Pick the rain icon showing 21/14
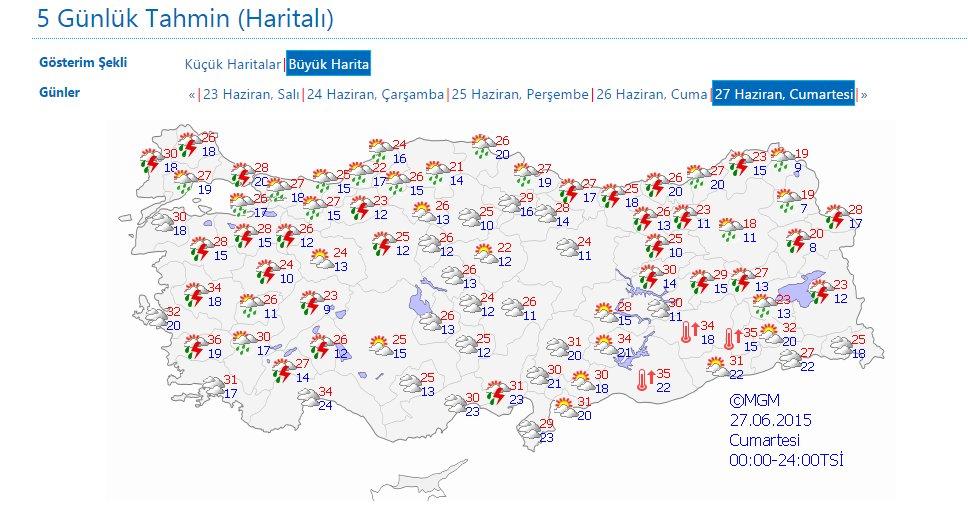 [x=437, y=173]
